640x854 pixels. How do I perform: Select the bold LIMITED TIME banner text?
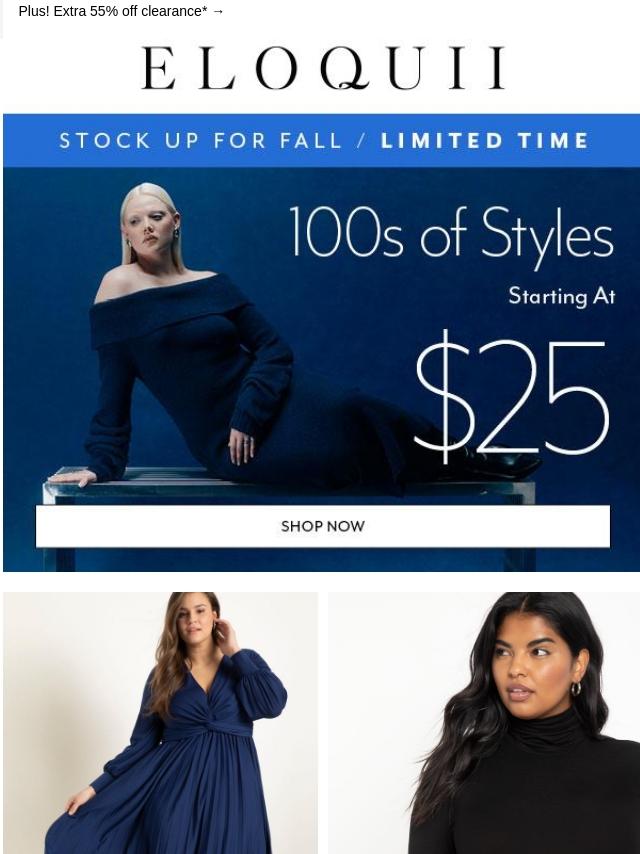coord(484,141)
